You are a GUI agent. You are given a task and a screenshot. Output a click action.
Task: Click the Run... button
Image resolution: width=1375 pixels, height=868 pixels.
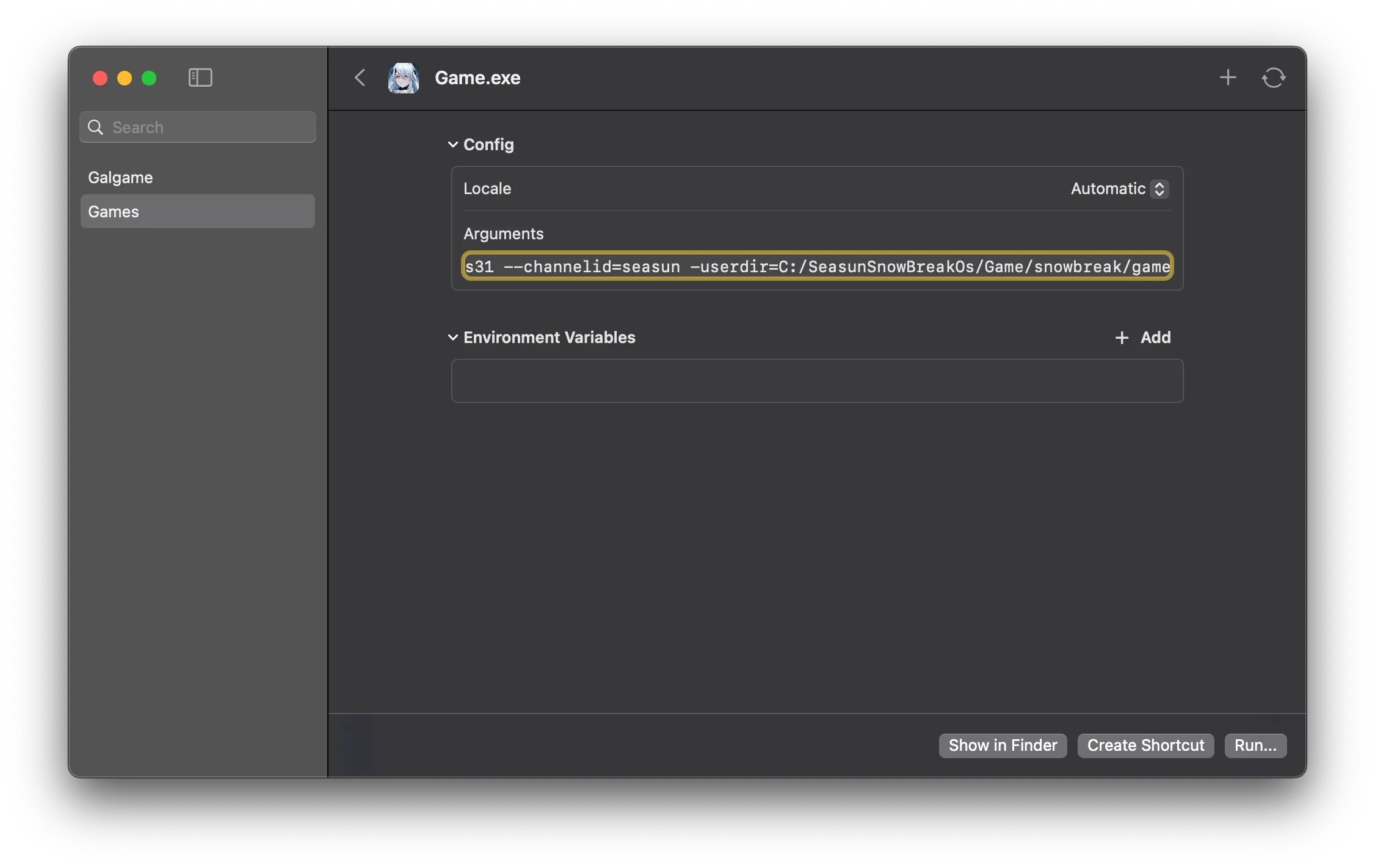(x=1255, y=745)
